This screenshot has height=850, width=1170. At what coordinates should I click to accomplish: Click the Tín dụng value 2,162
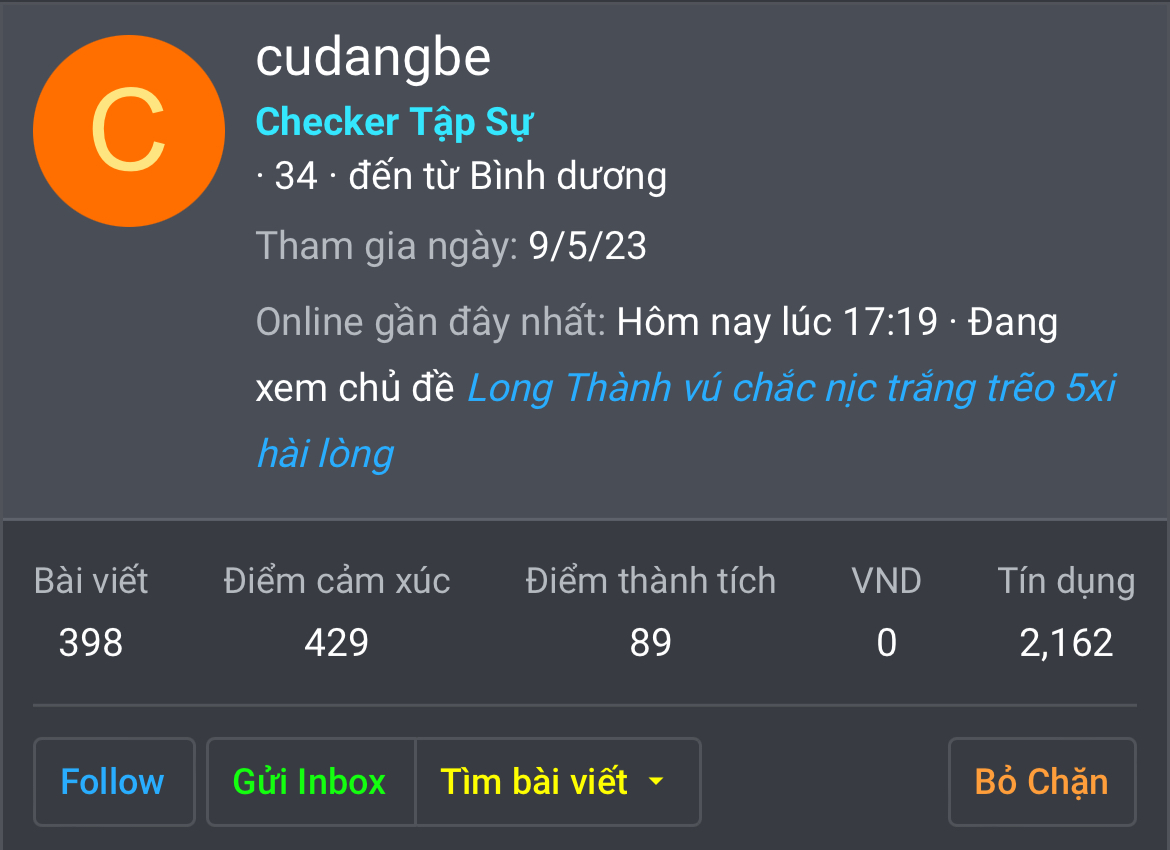1066,643
